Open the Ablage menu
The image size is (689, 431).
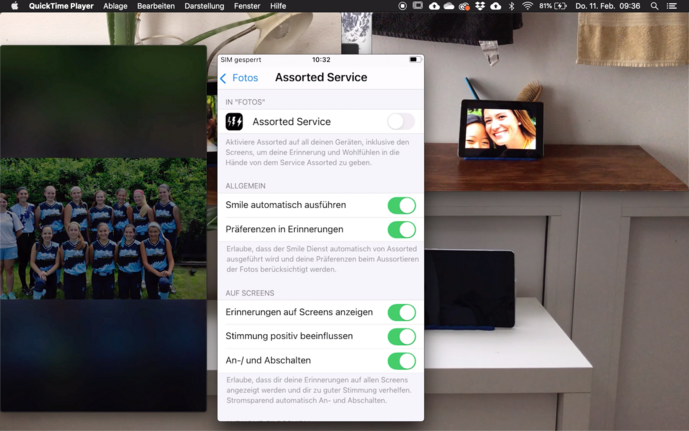pyautogui.click(x=115, y=6)
